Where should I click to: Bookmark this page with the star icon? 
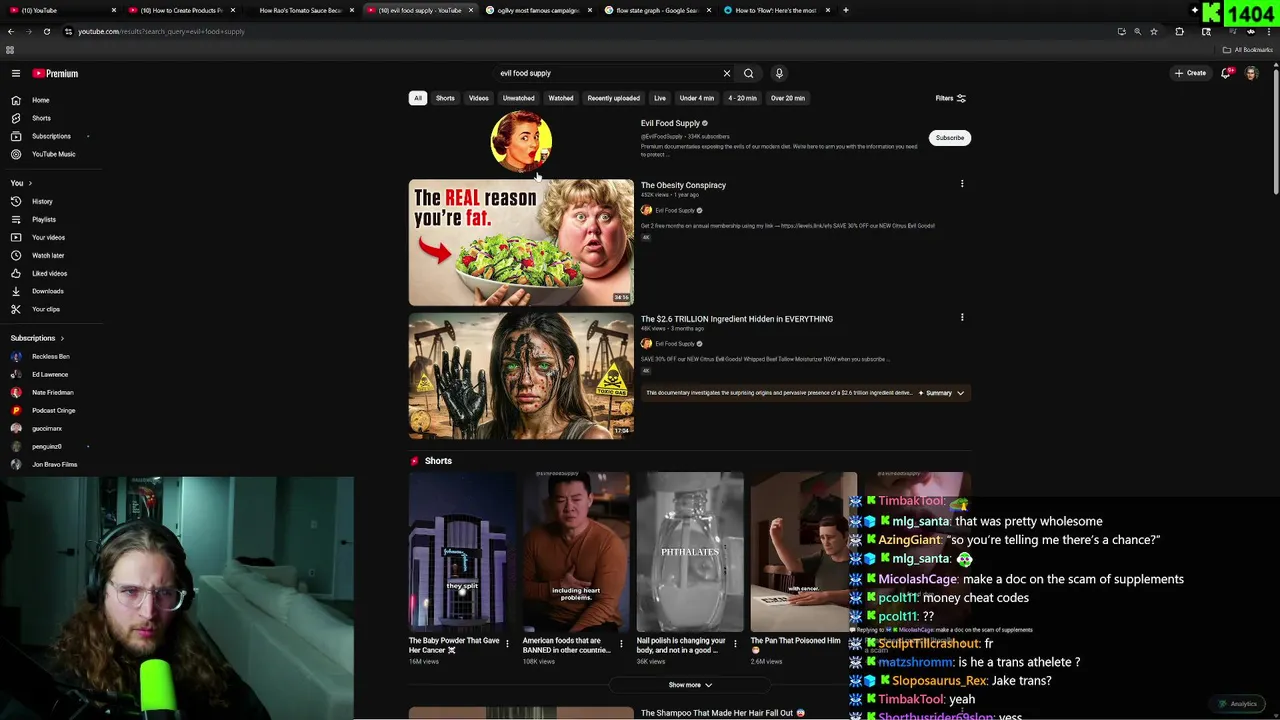point(1154,31)
